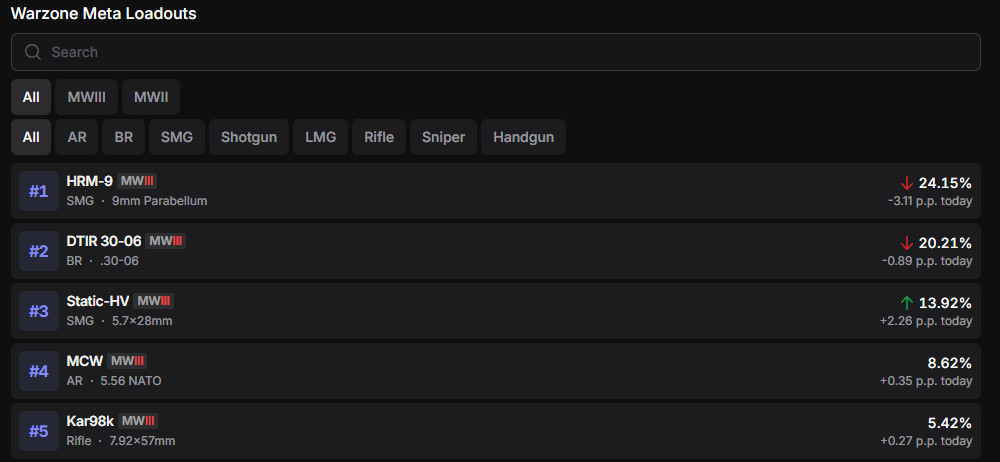The image size is (1000, 462).
Task: Show only SMG weapons
Action: [178, 137]
